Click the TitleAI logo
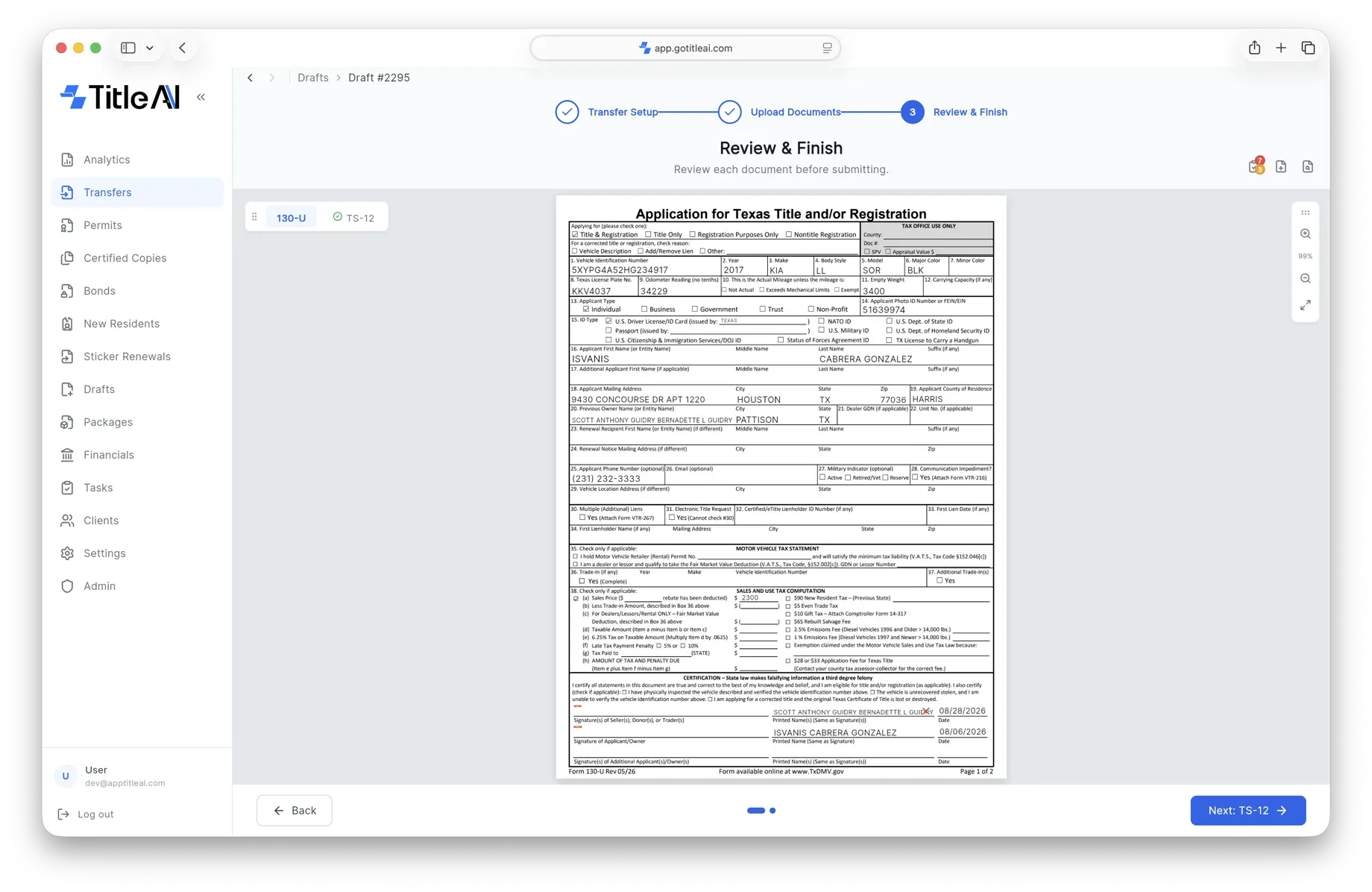This screenshot has width=1372, height=892. [120, 97]
